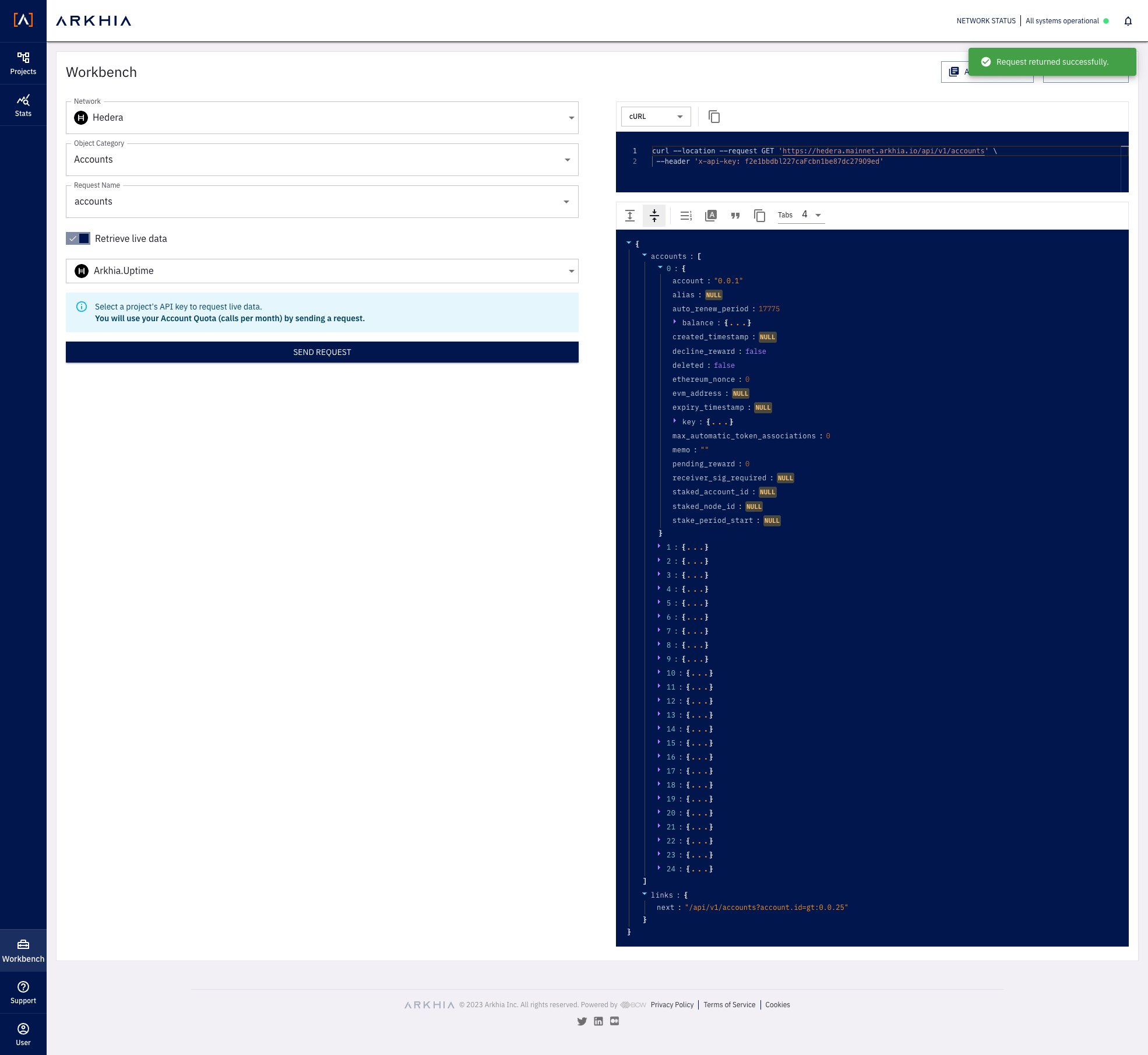The width and height of the screenshot is (1148, 1055).
Task: Click the SEND REQUEST button
Action: coord(322,352)
